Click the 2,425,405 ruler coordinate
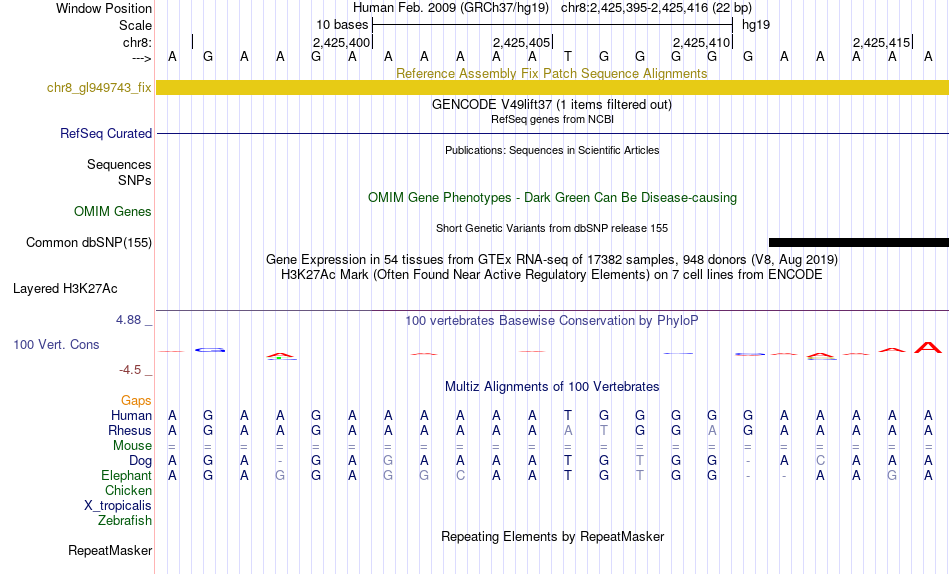Image resolution: width=950 pixels, height=574 pixels. click(x=521, y=42)
